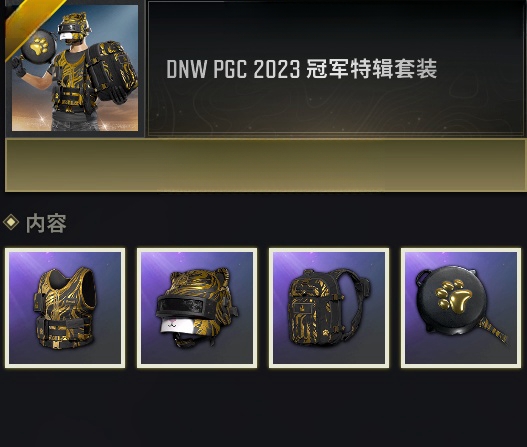Click the frying pan held by the character

tap(36, 49)
